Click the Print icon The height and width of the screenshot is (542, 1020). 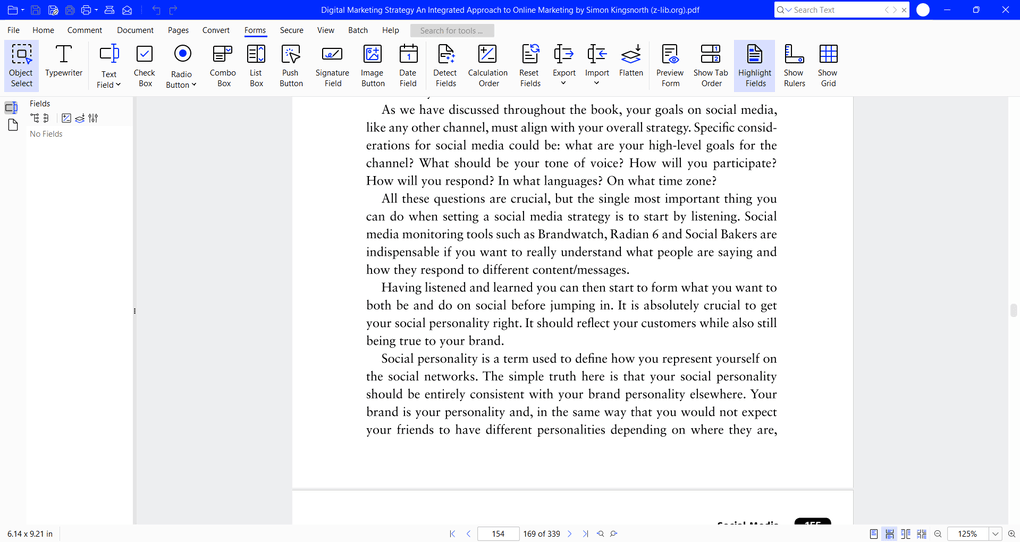86,10
